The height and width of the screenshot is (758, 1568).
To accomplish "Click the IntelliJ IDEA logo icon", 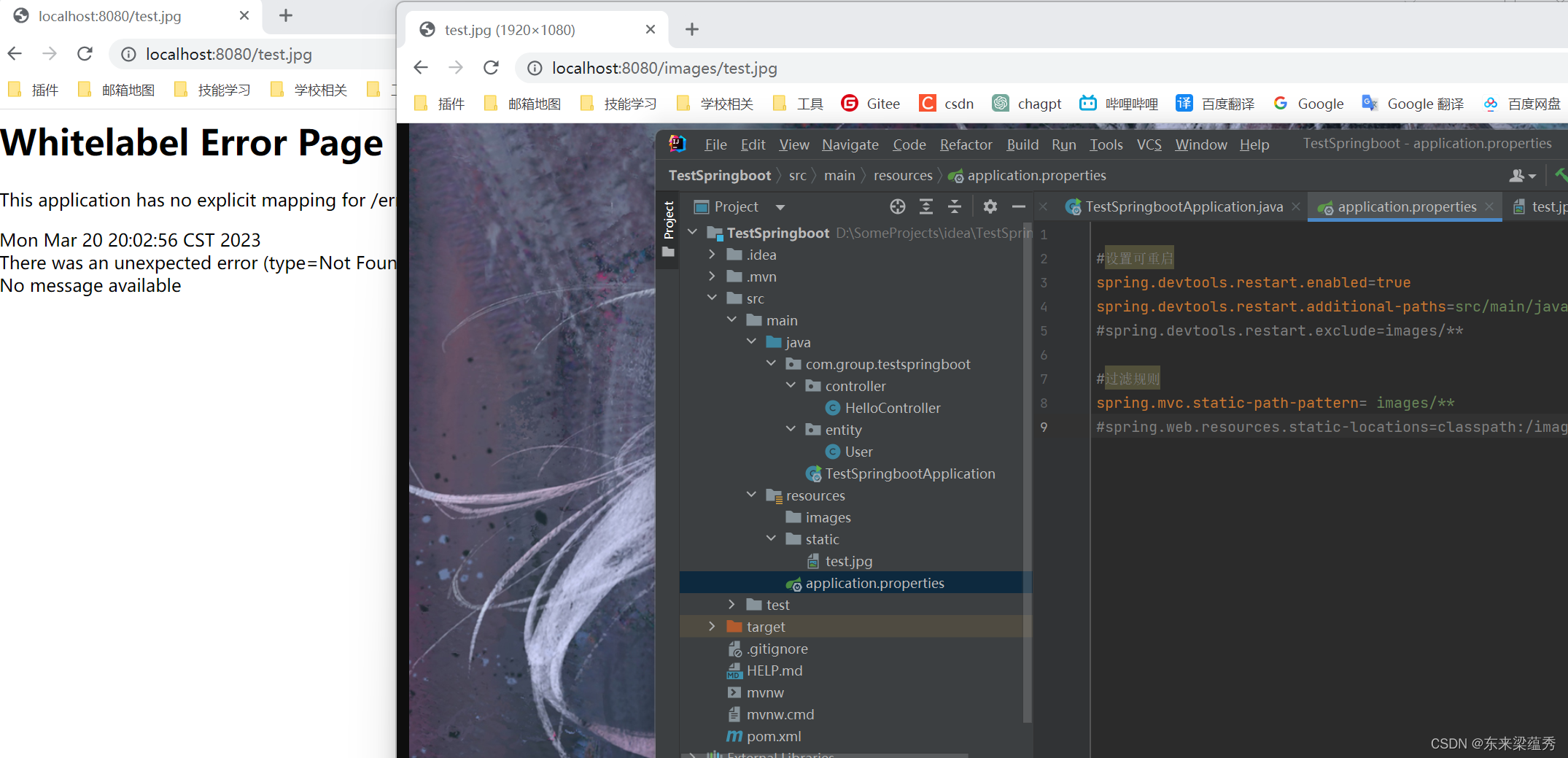I will (678, 144).
